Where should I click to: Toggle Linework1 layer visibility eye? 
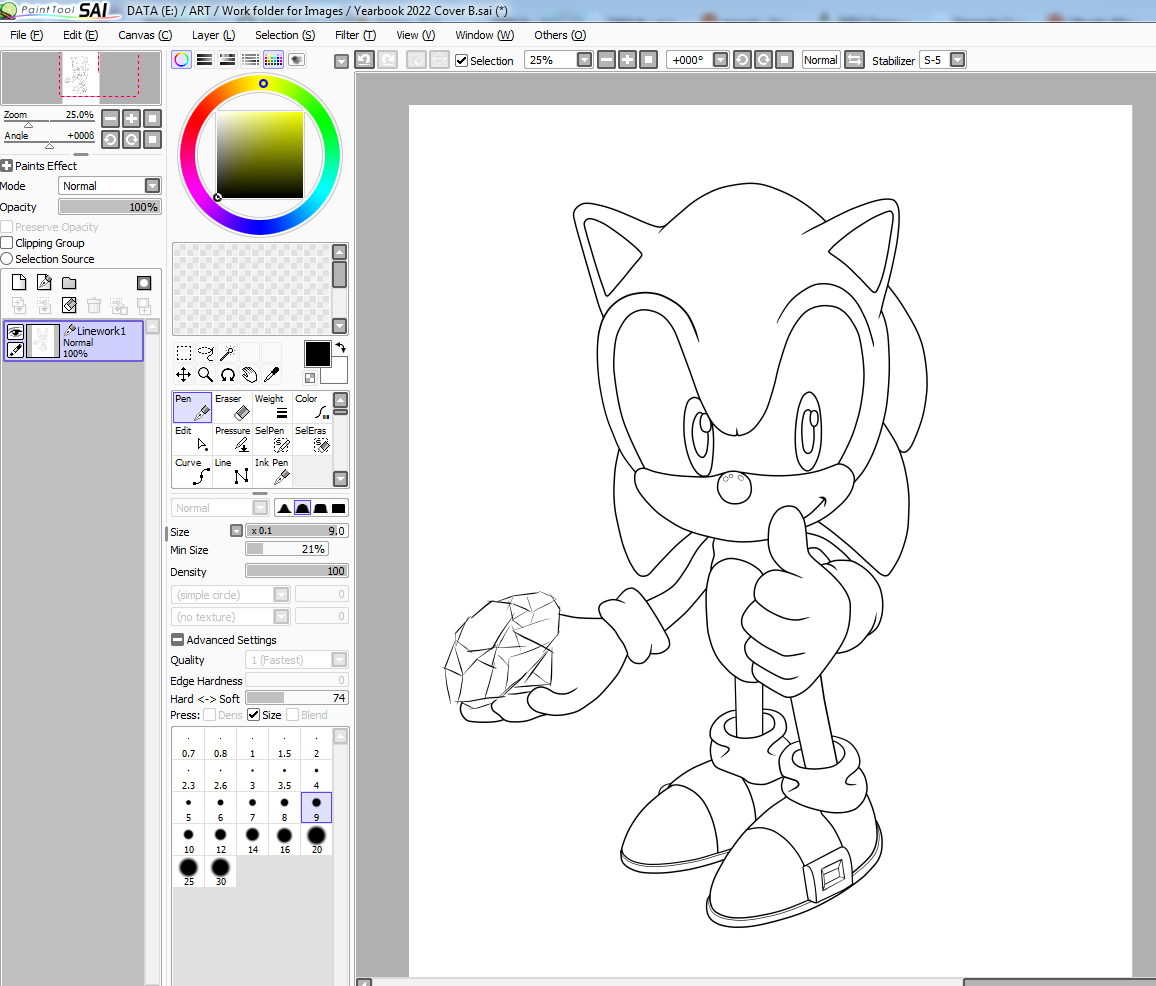15,332
